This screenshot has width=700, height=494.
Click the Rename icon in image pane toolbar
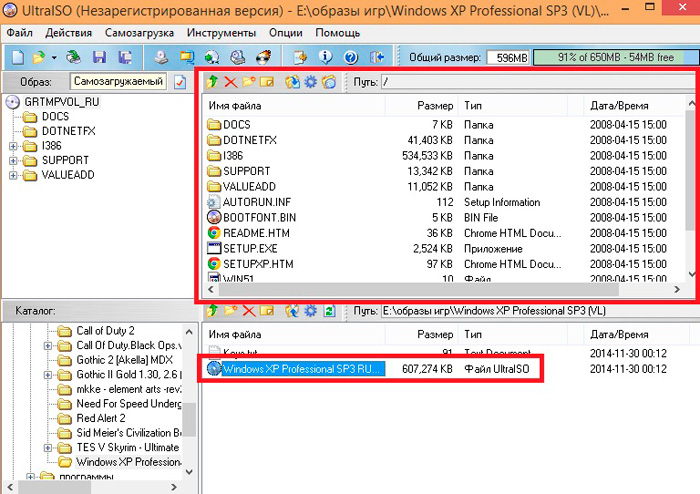[x=267, y=82]
